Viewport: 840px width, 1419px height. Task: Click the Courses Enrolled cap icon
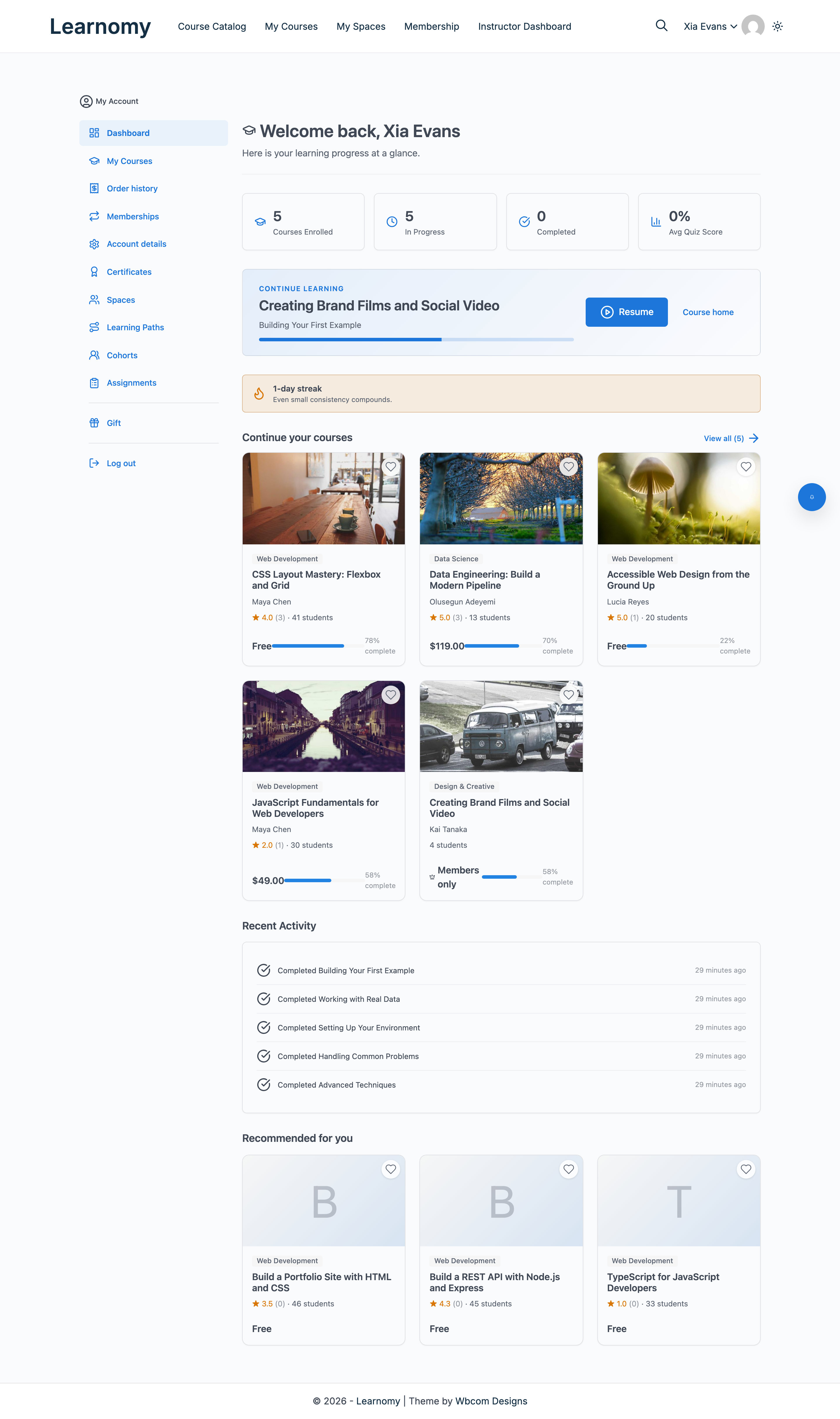point(260,222)
